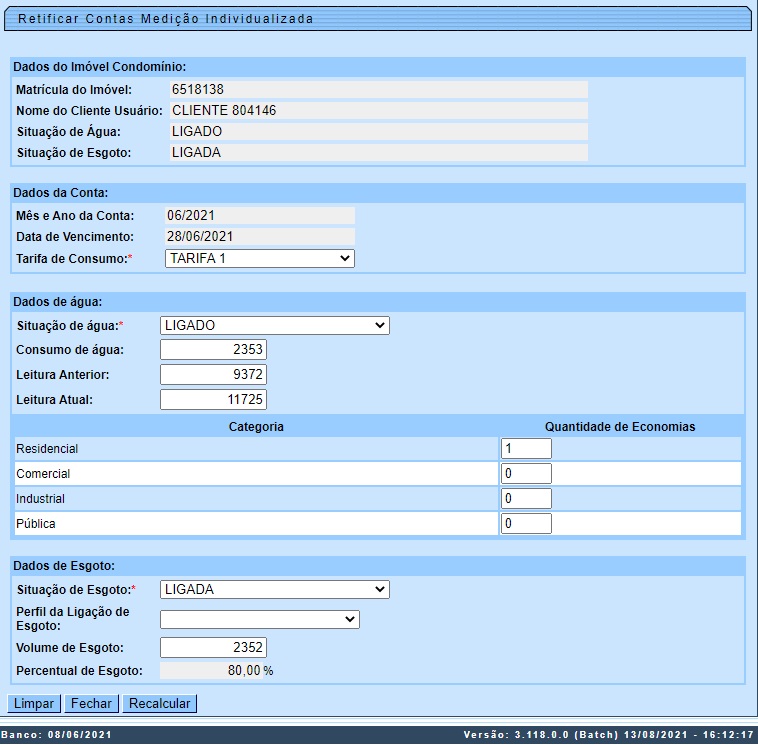
Task: Click the Consumo de água input field
Action: (213, 349)
